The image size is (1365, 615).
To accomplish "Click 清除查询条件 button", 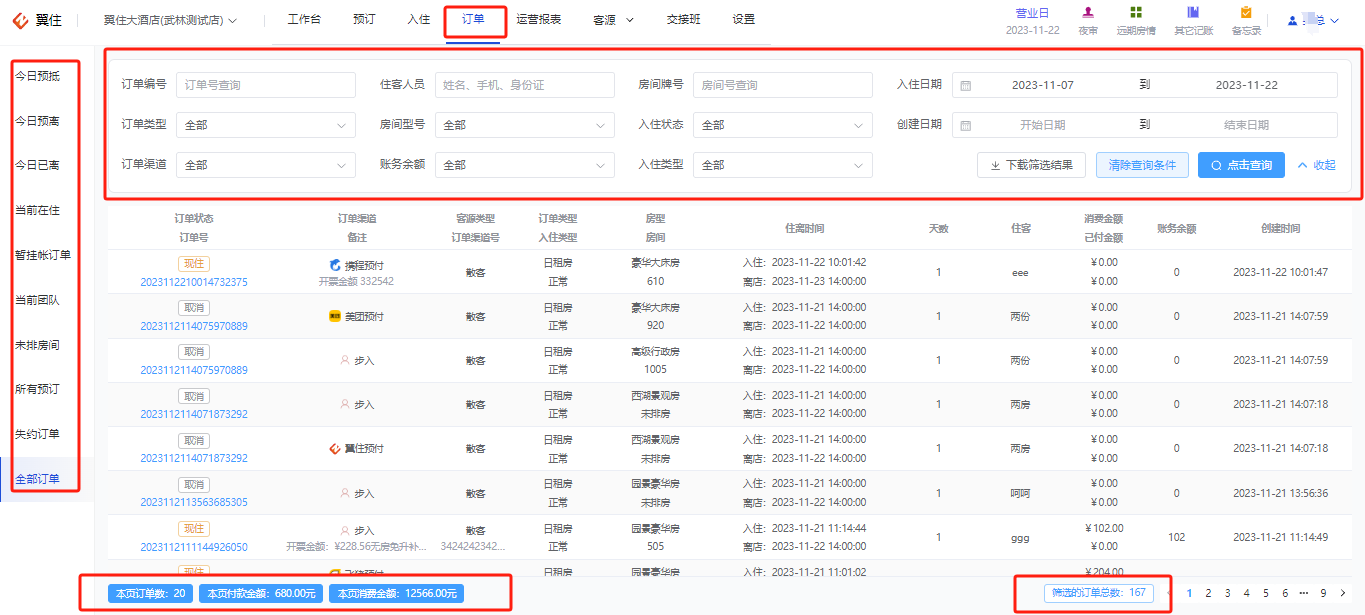I will 1142,165.
